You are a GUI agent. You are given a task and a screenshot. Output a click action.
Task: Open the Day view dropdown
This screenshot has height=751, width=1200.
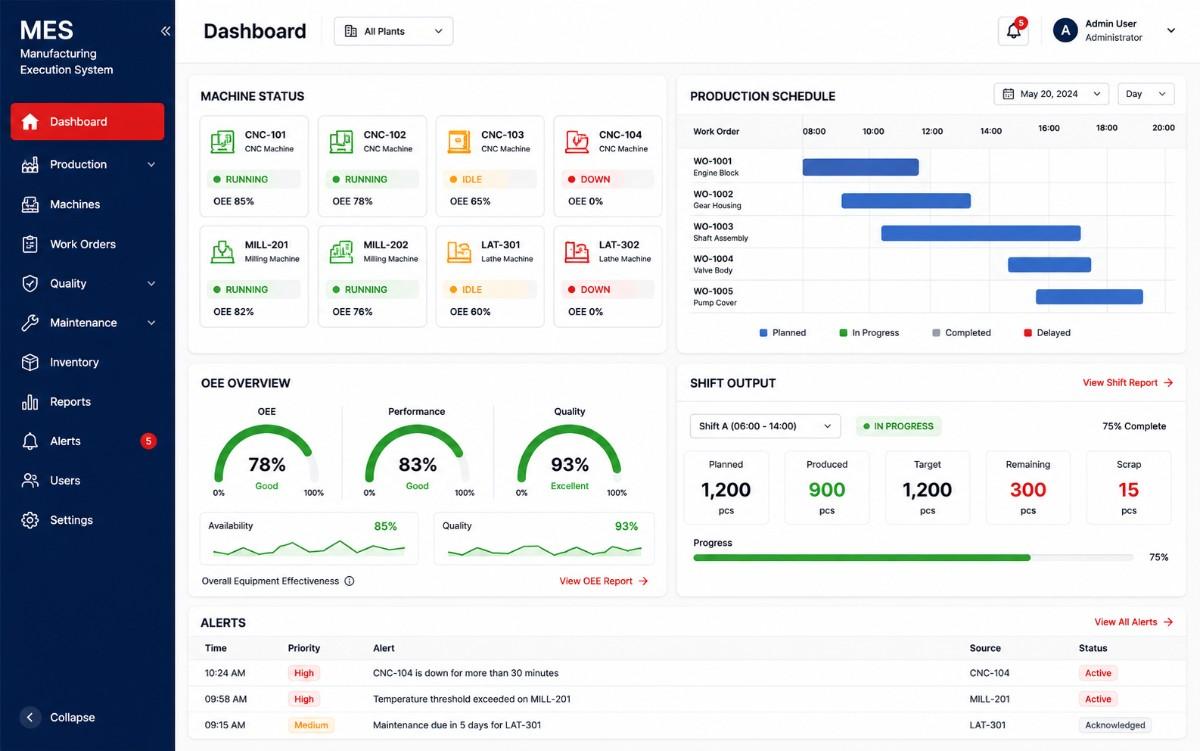coord(1145,94)
